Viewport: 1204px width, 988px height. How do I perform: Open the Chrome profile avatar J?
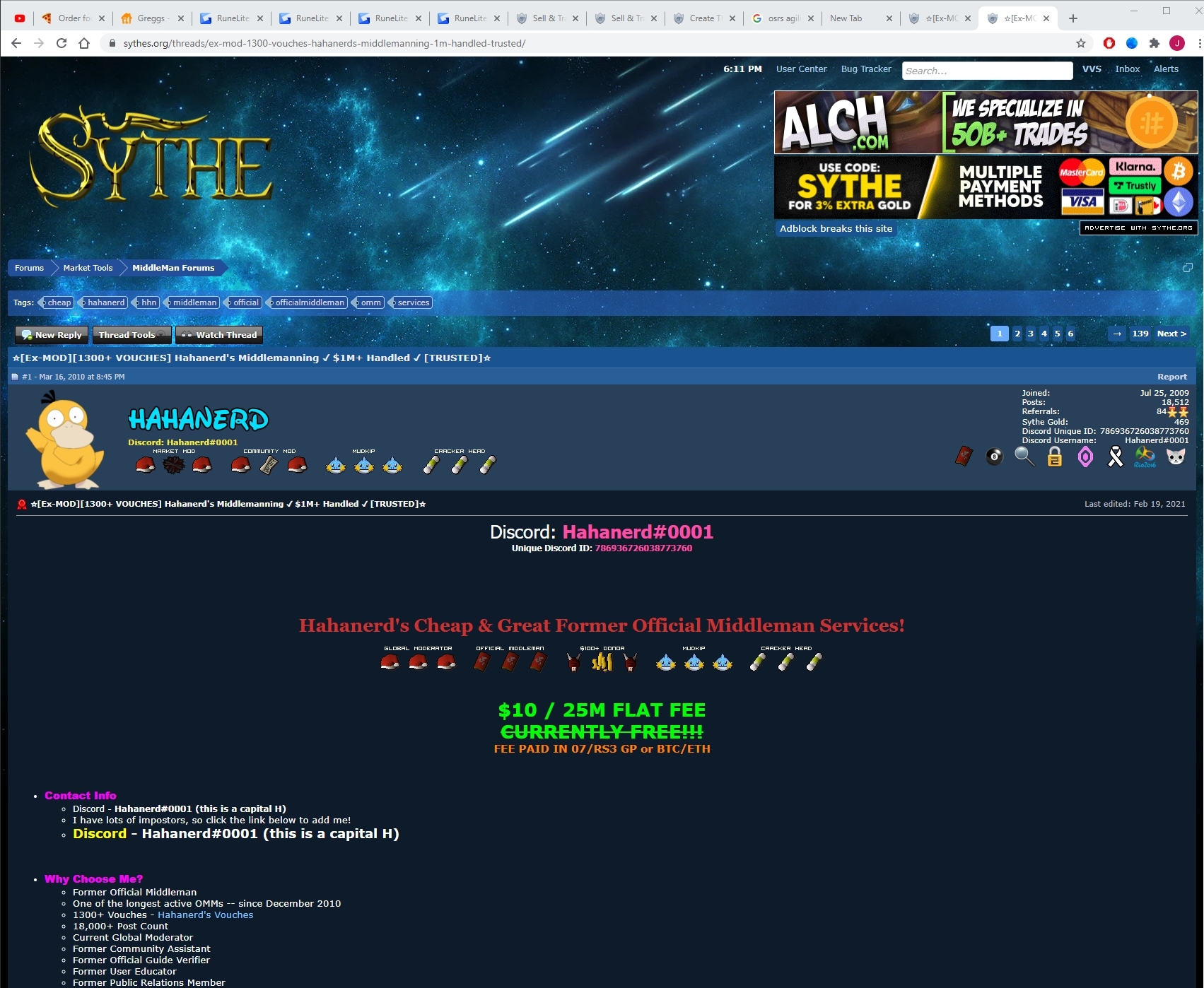(1177, 43)
